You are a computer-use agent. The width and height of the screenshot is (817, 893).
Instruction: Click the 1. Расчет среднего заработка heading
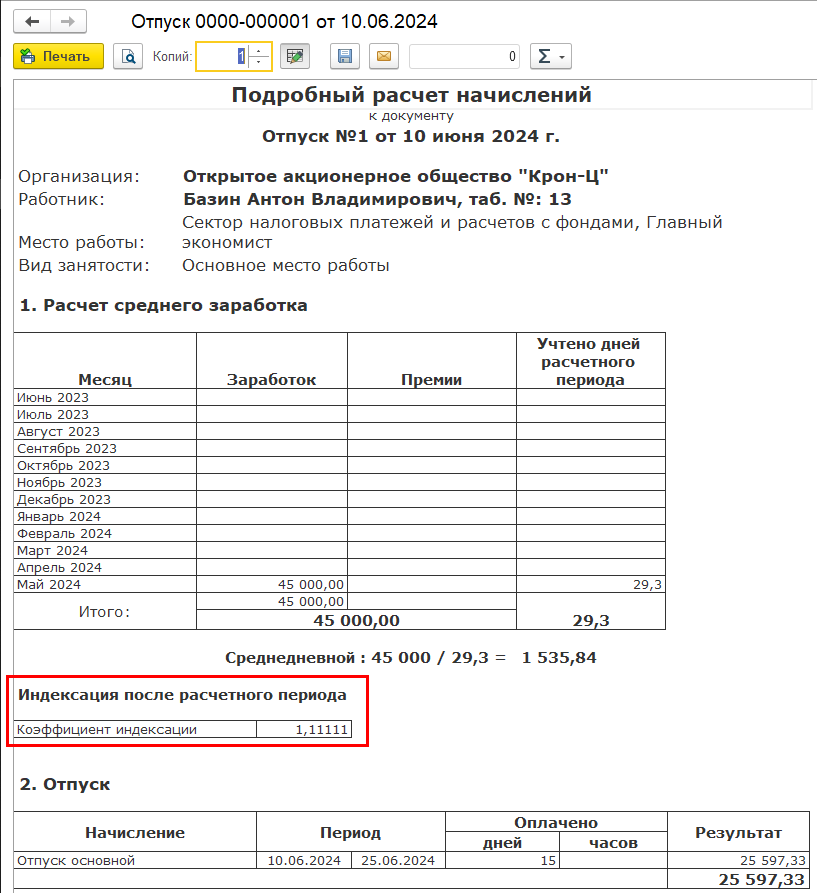[163, 305]
